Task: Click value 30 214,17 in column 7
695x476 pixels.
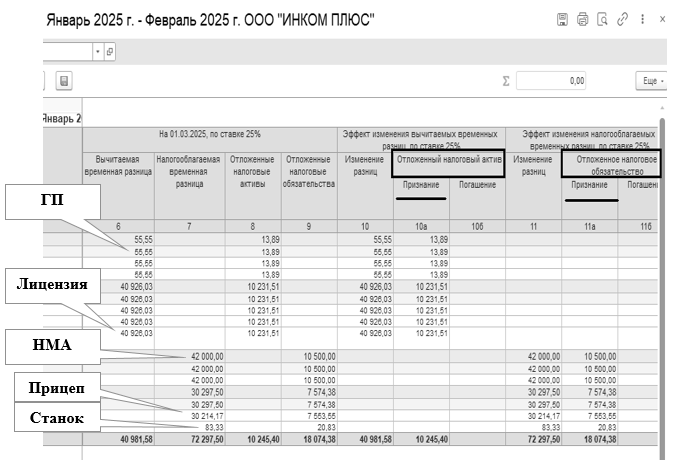Action: pos(207,416)
